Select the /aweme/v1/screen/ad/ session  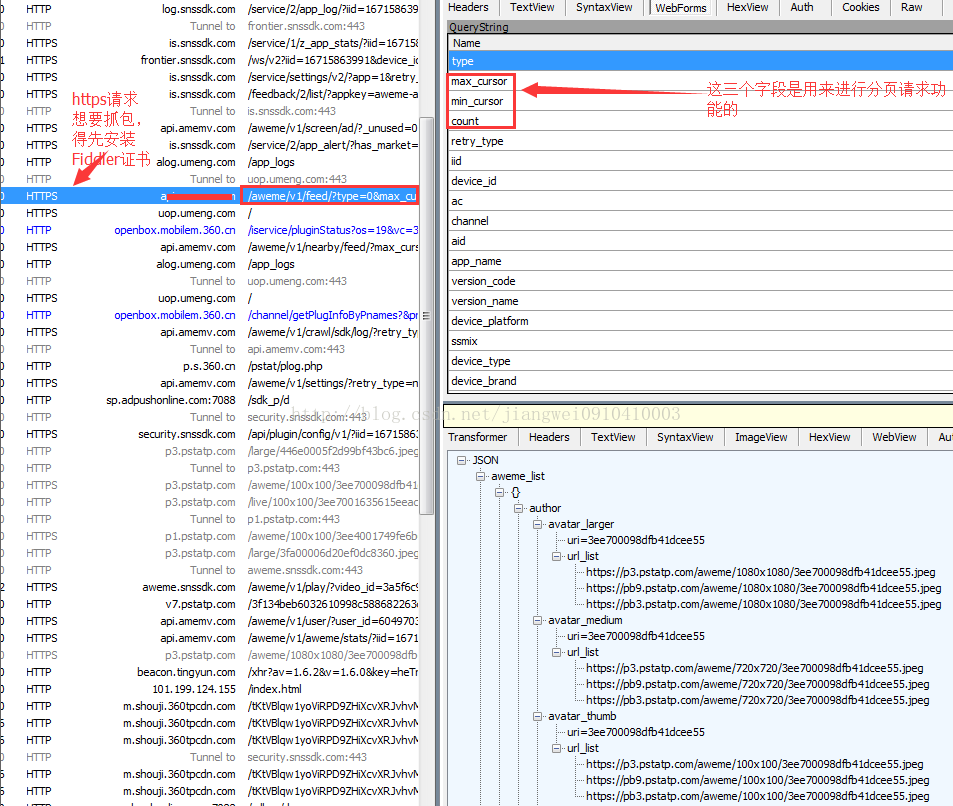click(209, 128)
